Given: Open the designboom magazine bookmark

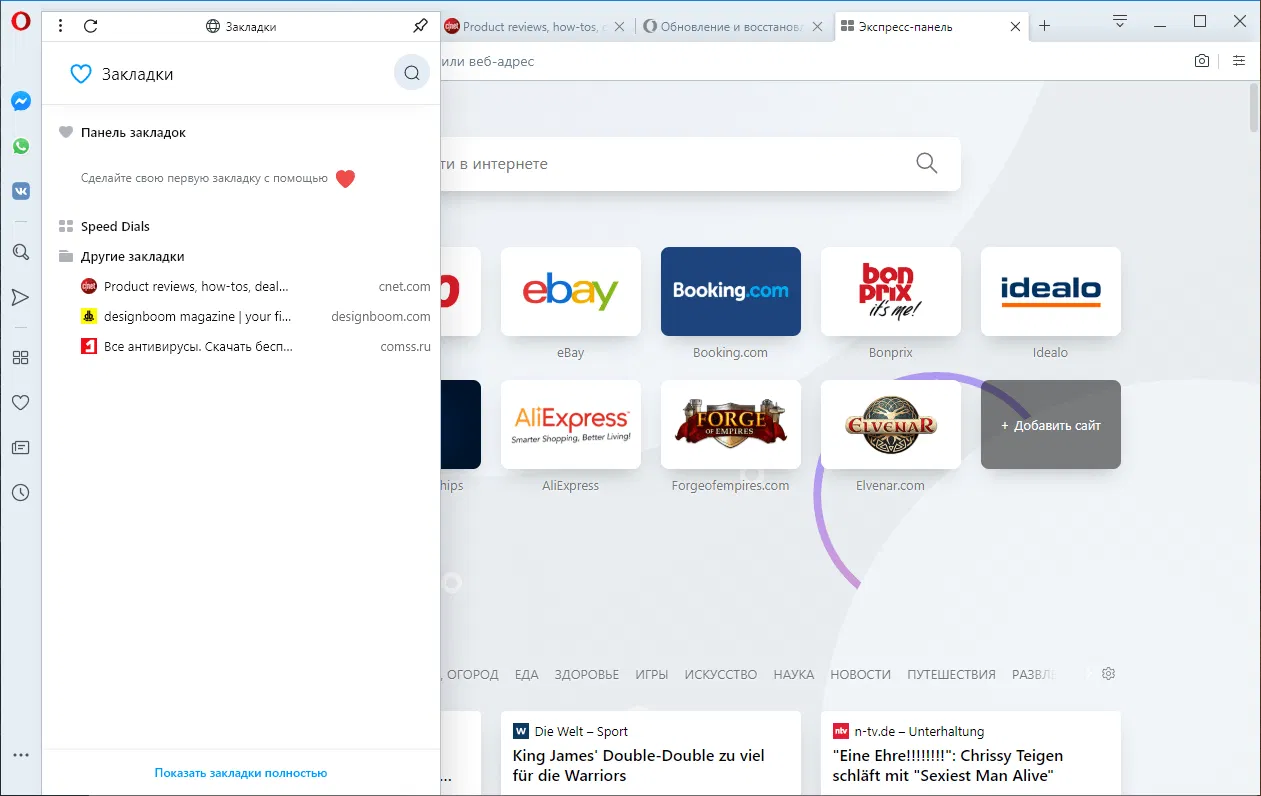Looking at the screenshot, I should coord(254,316).
